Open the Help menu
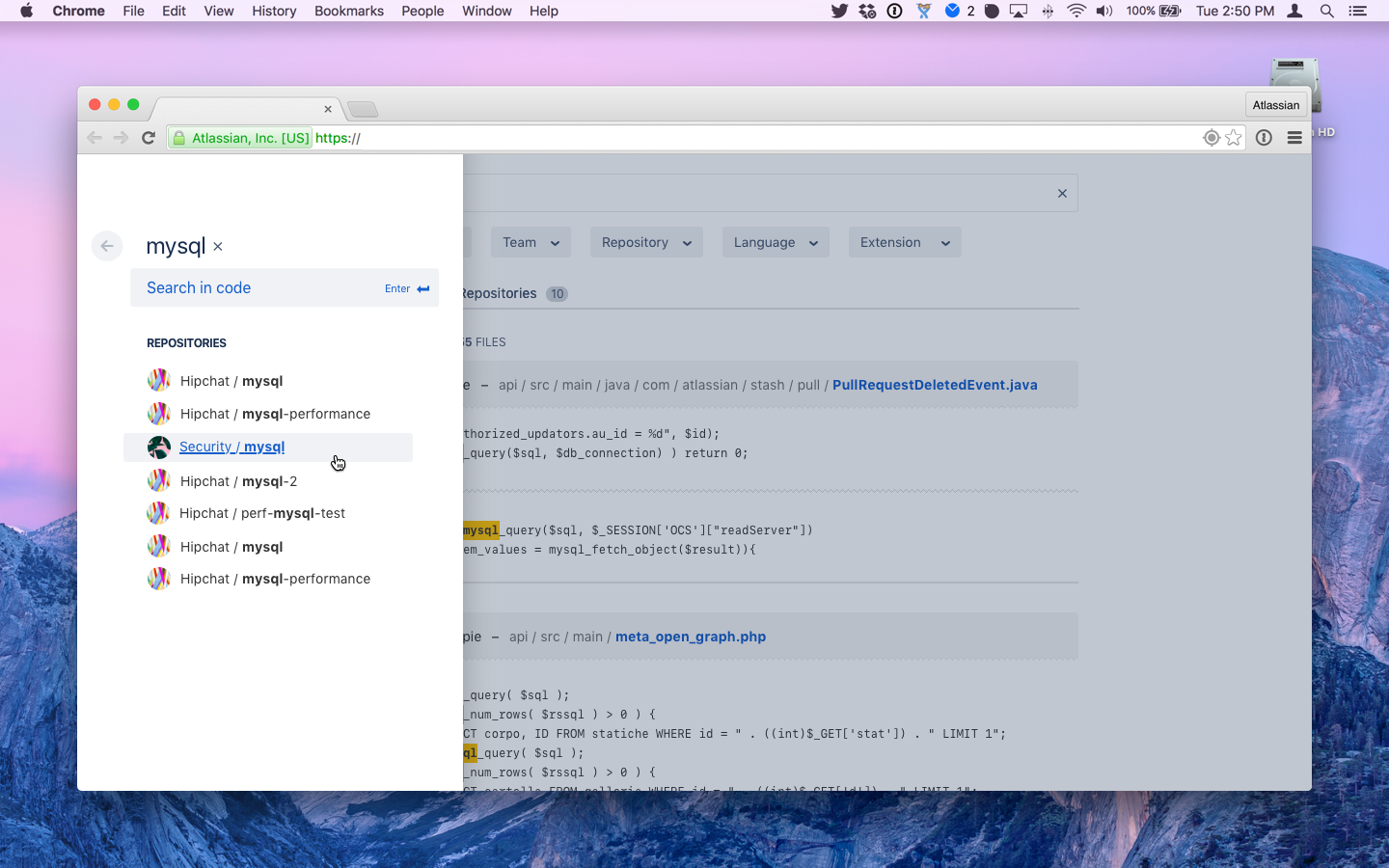This screenshot has width=1389, height=868. click(544, 11)
